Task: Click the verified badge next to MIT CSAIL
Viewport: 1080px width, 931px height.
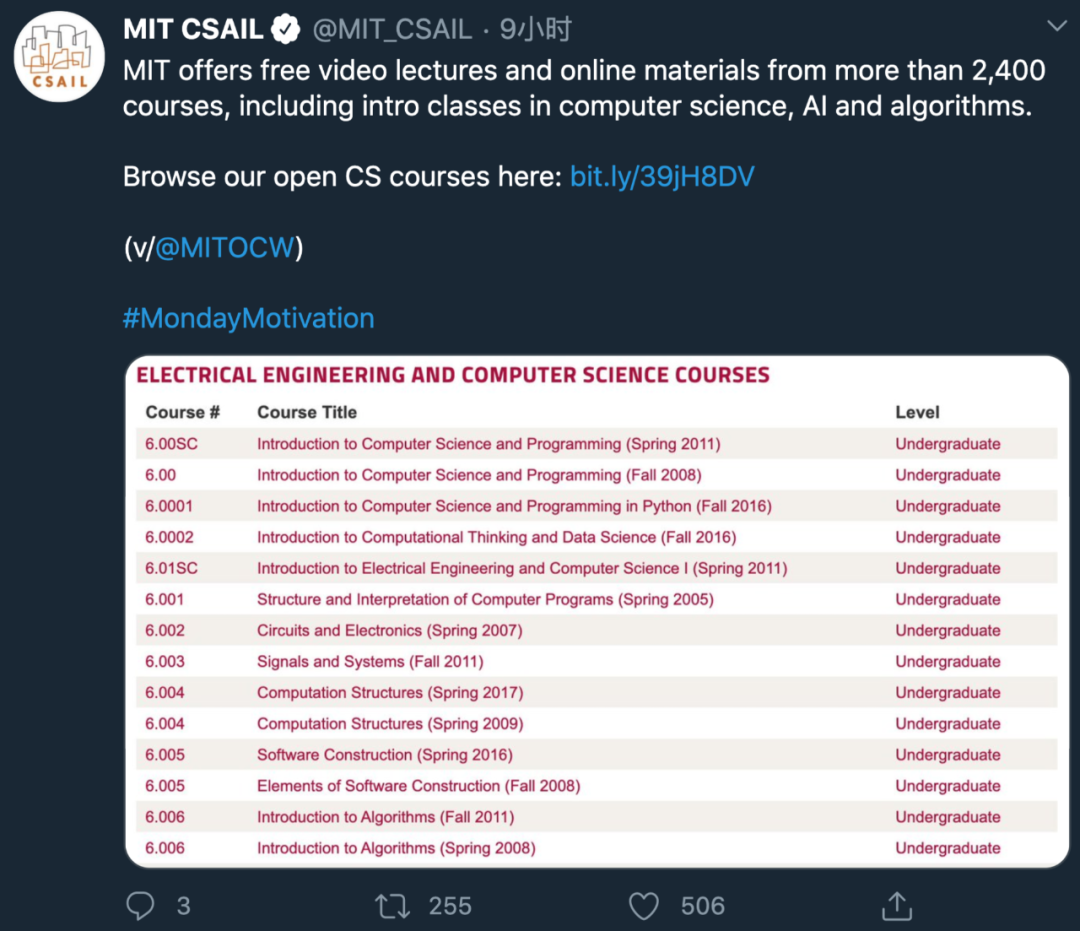Action: point(285,29)
